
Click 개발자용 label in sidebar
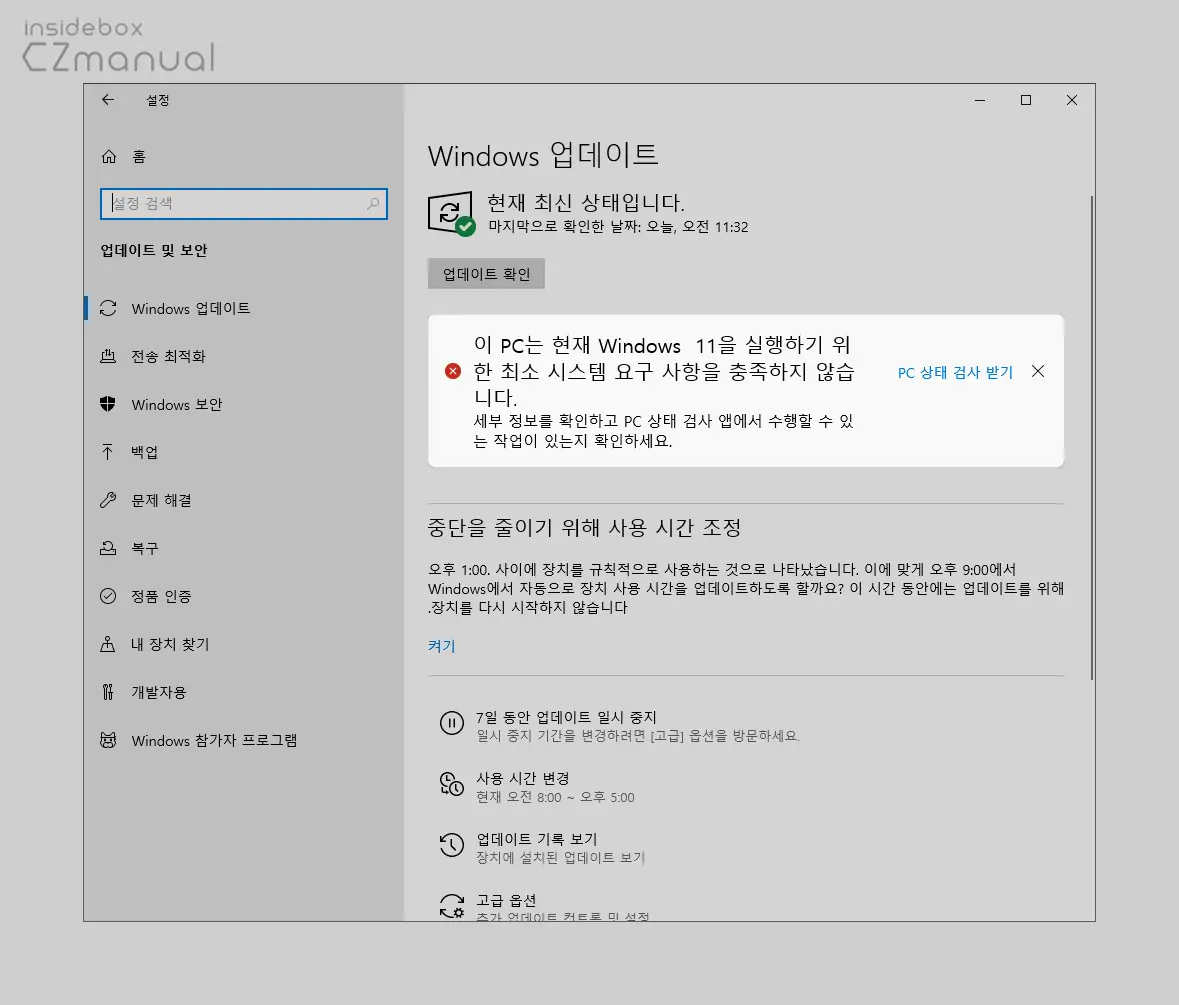(x=159, y=692)
